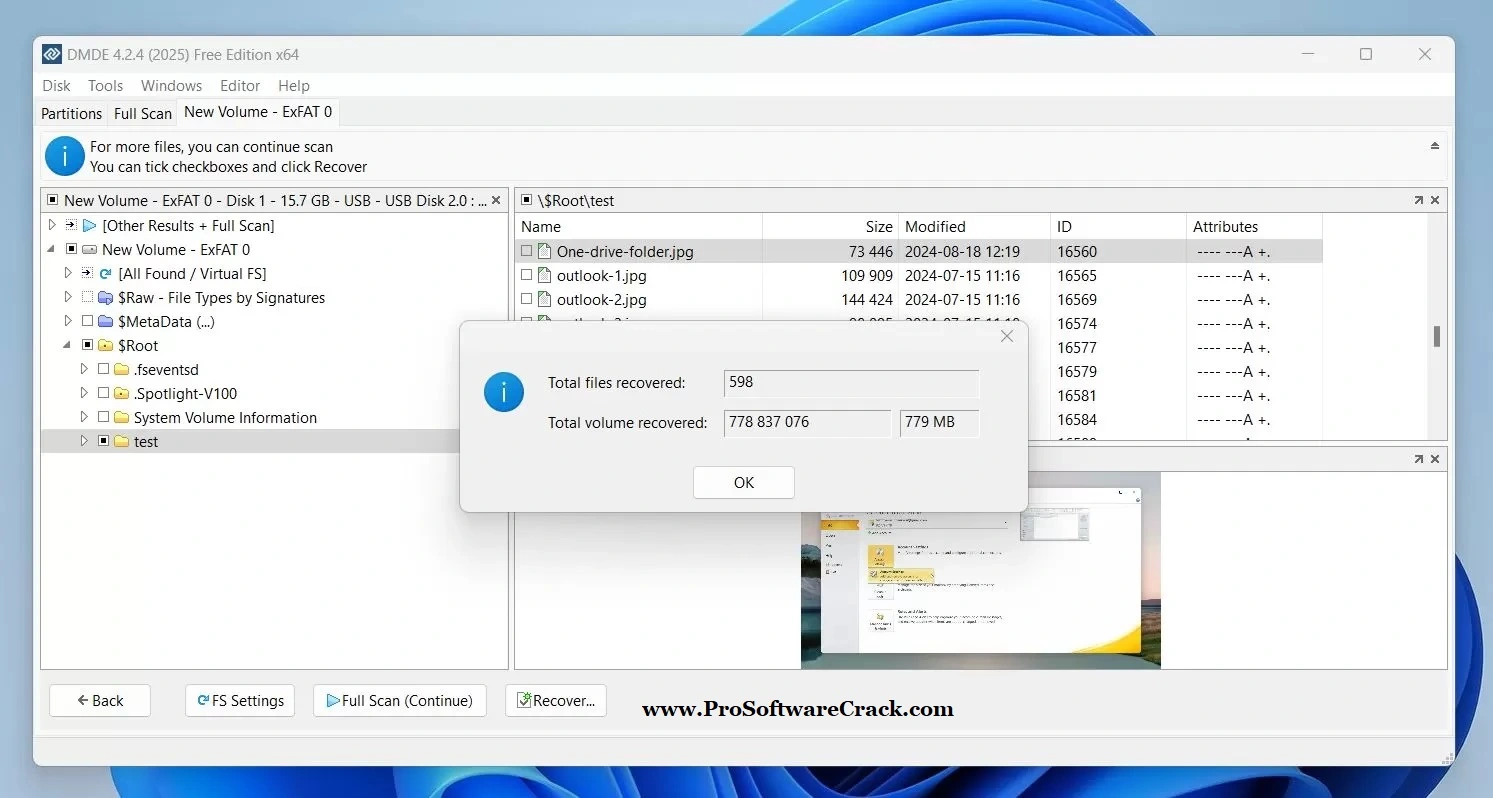Toggle the test folder checkbox
The width and height of the screenshot is (1493, 798).
103,442
